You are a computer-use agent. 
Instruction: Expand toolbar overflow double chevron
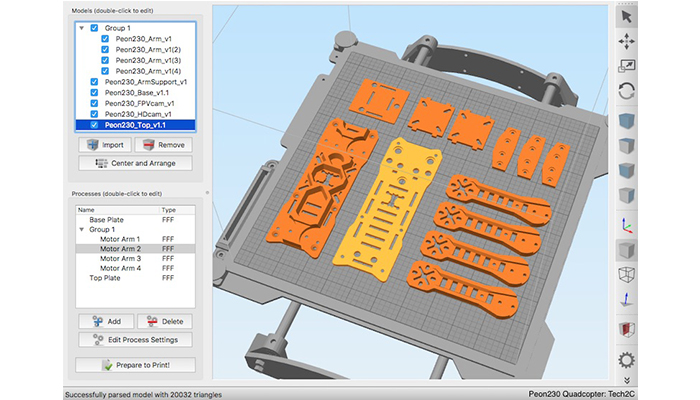pos(627,380)
